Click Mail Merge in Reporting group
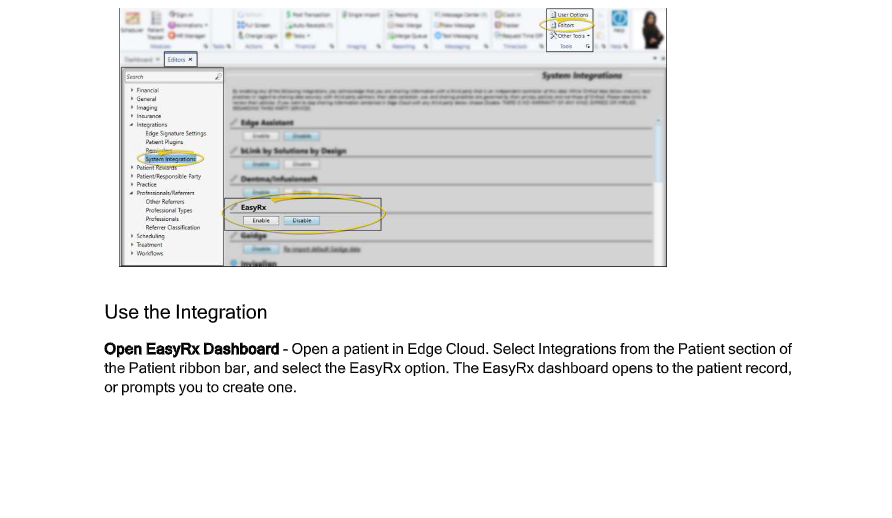This screenshot has height=518, width=892. pyautogui.click(x=404, y=25)
